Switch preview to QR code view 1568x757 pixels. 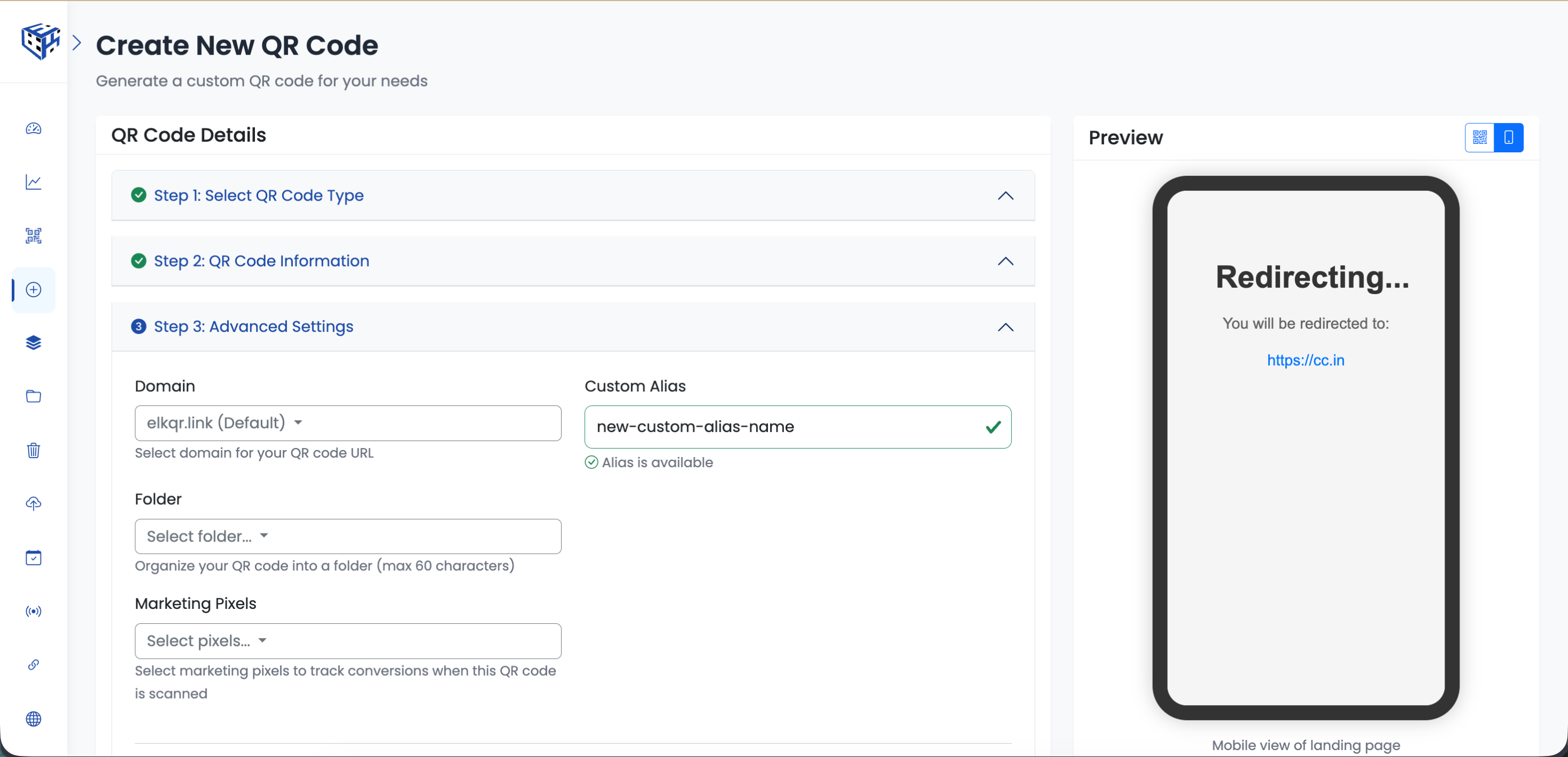point(1480,137)
